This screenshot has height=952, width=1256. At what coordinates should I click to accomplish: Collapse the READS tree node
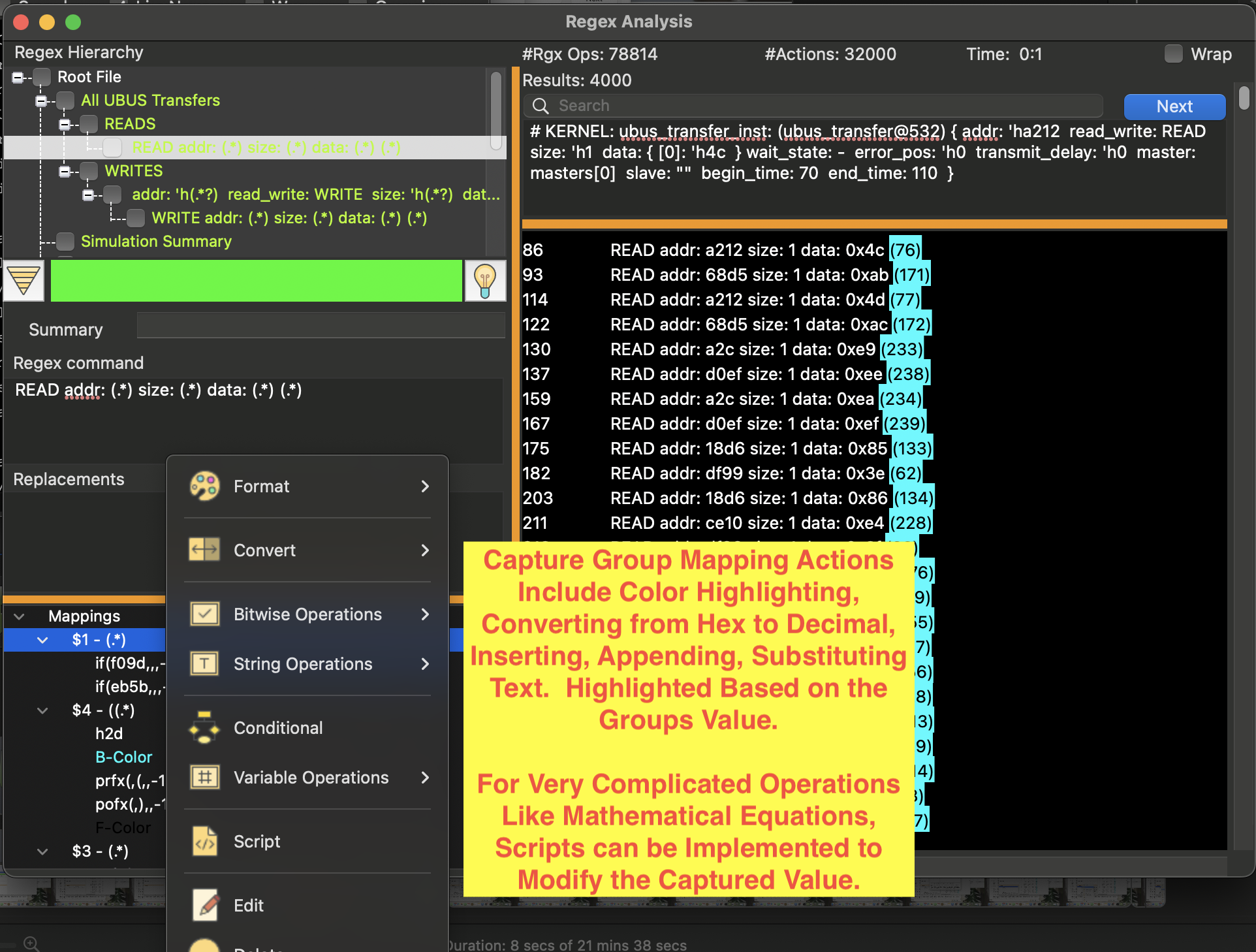[65, 125]
